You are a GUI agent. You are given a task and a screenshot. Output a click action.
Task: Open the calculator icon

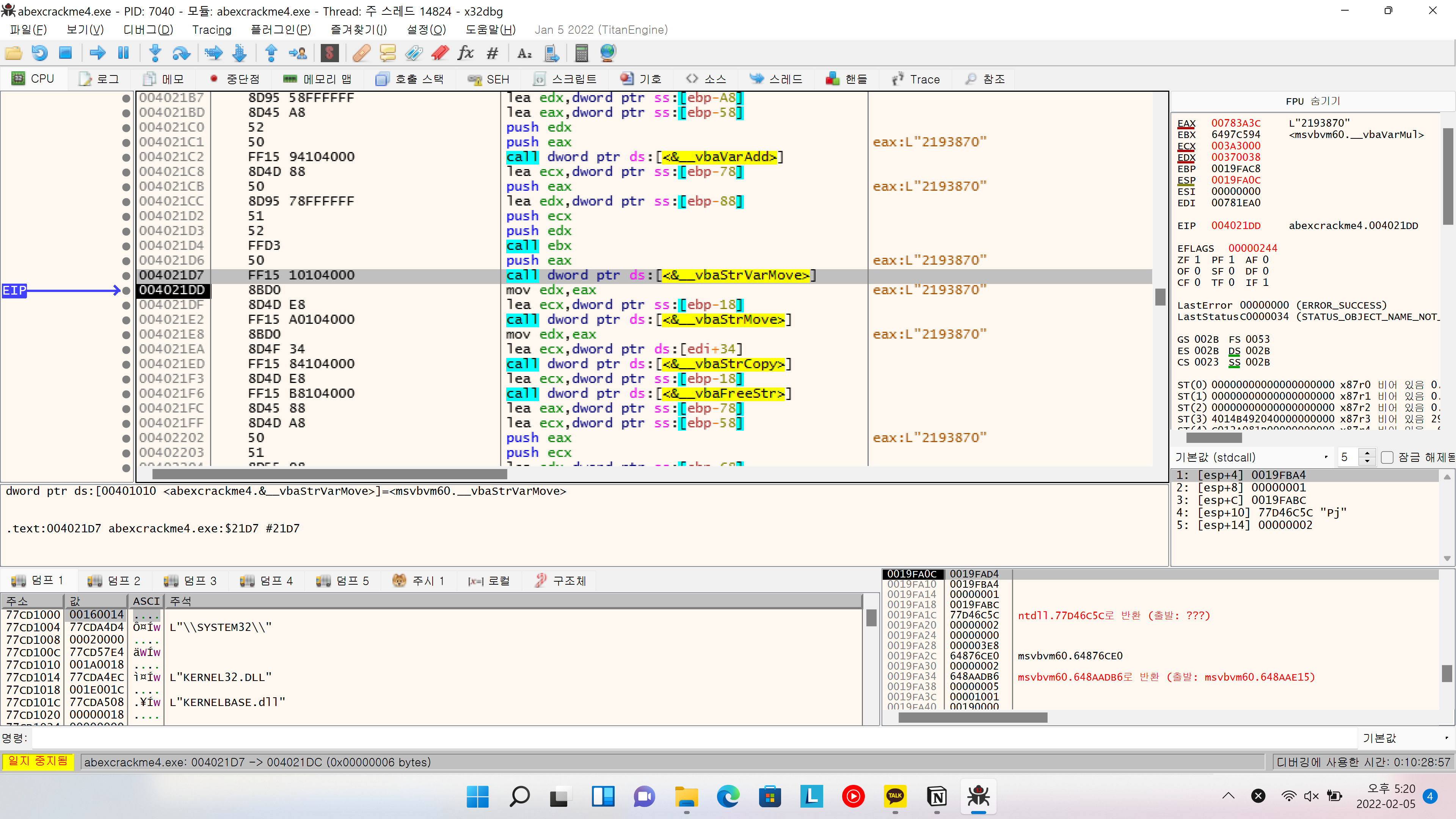pos(582,53)
